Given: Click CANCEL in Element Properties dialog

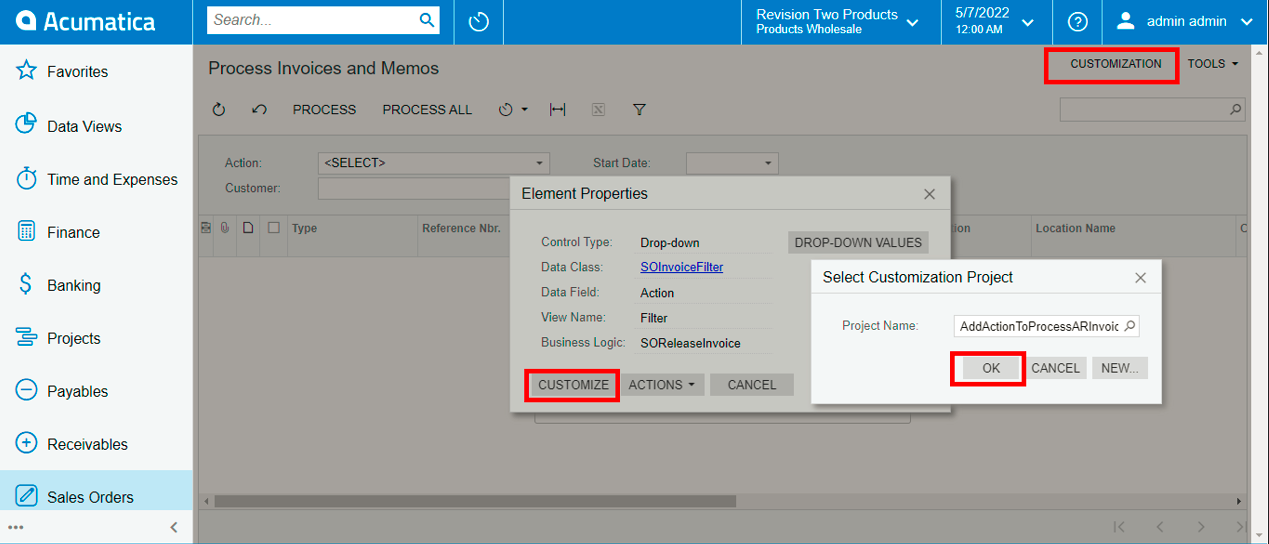Looking at the screenshot, I should (752, 385).
